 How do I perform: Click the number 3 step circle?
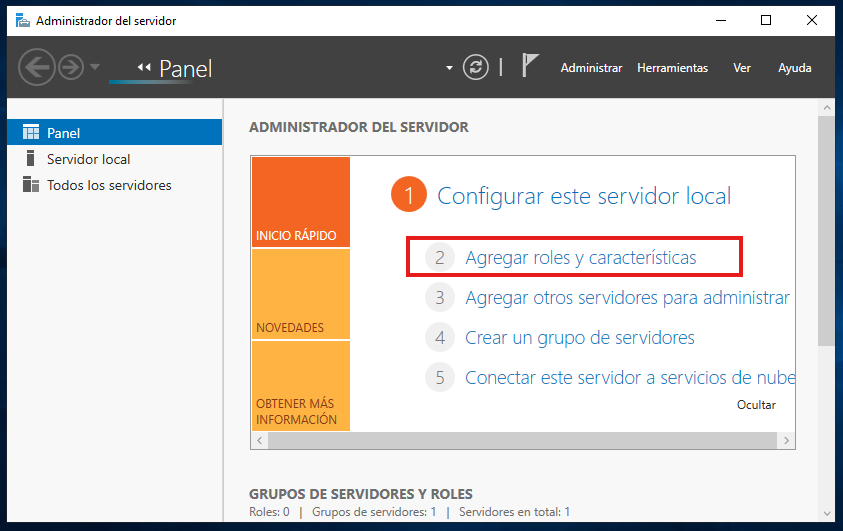tap(440, 297)
